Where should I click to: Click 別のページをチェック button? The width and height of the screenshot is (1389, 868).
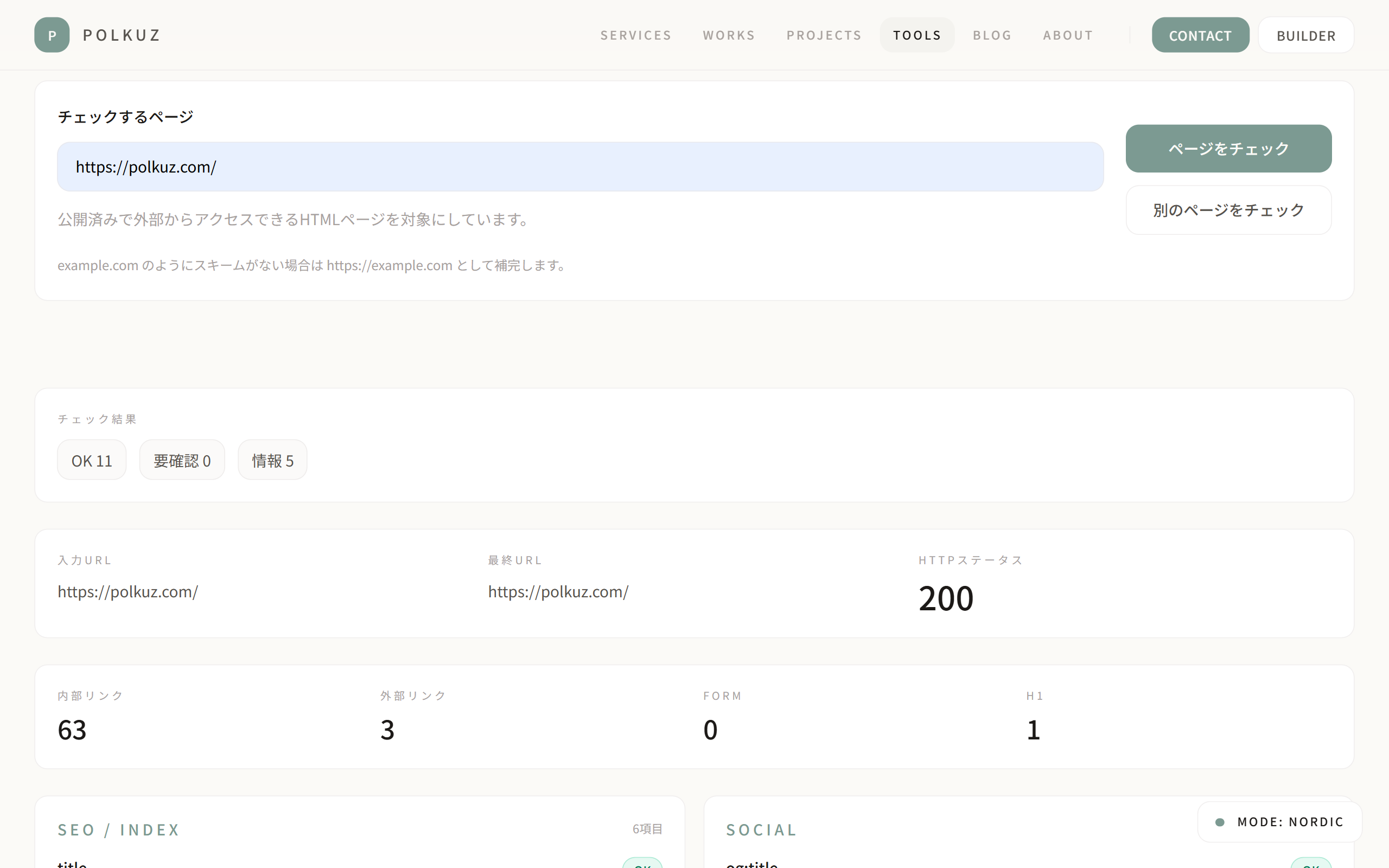coord(1228,210)
